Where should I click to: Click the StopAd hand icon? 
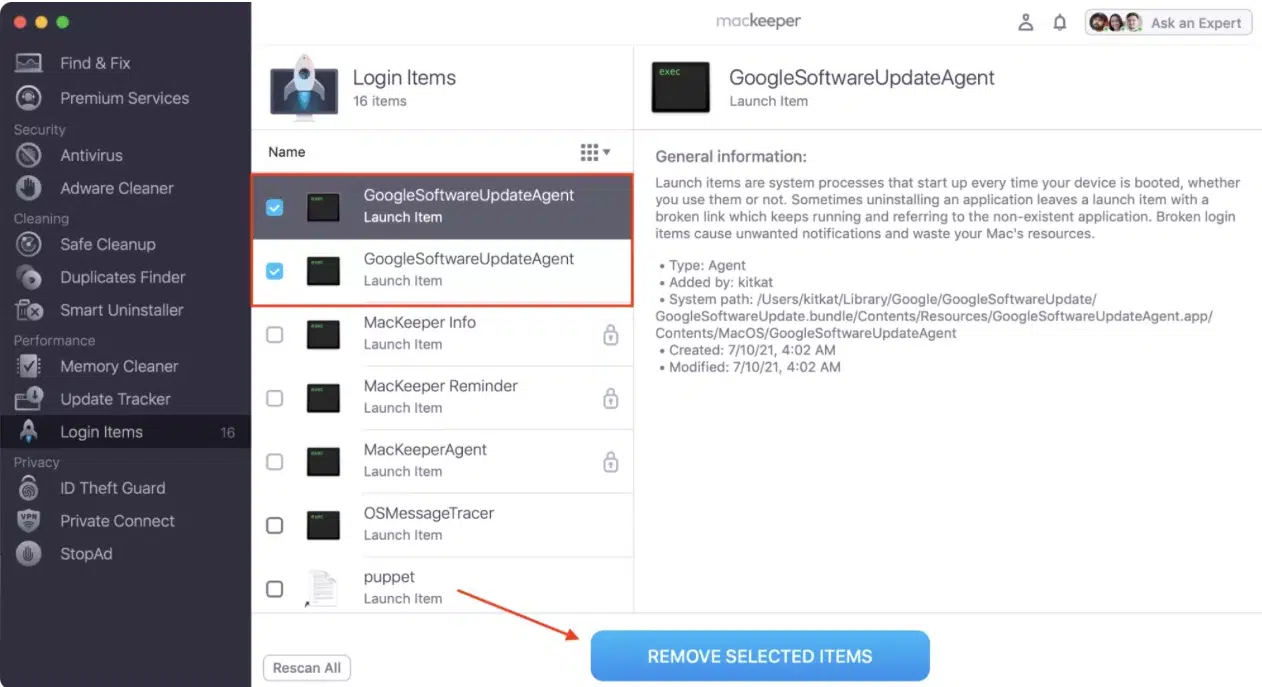tap(29, 554)
